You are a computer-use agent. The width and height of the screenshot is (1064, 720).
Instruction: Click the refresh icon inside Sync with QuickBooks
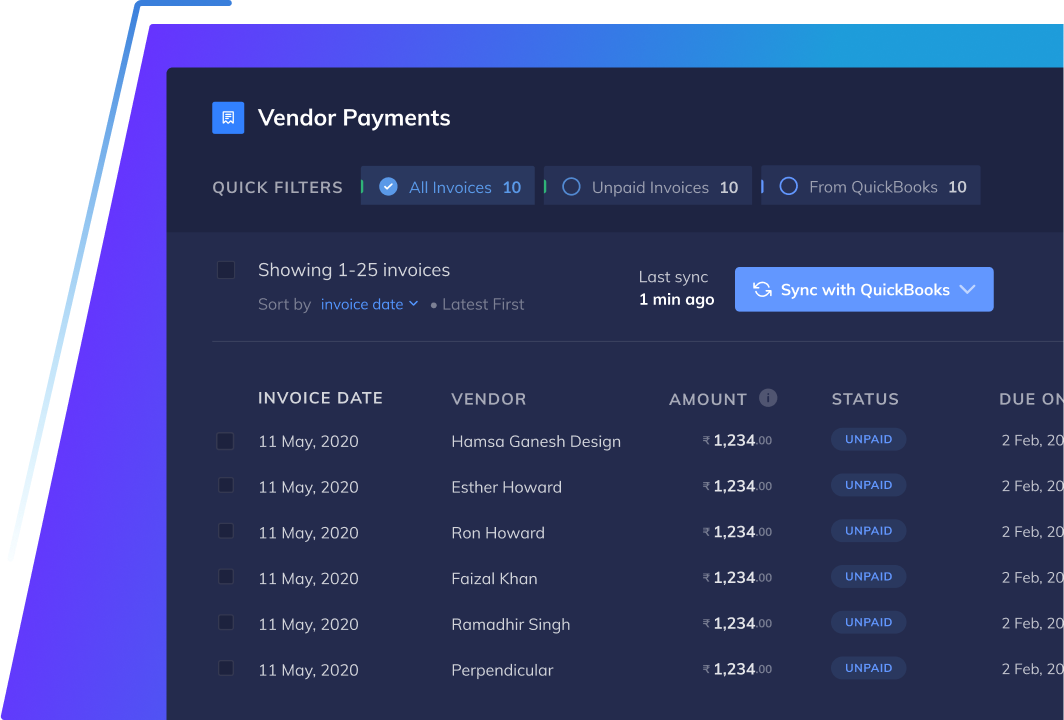762,289
